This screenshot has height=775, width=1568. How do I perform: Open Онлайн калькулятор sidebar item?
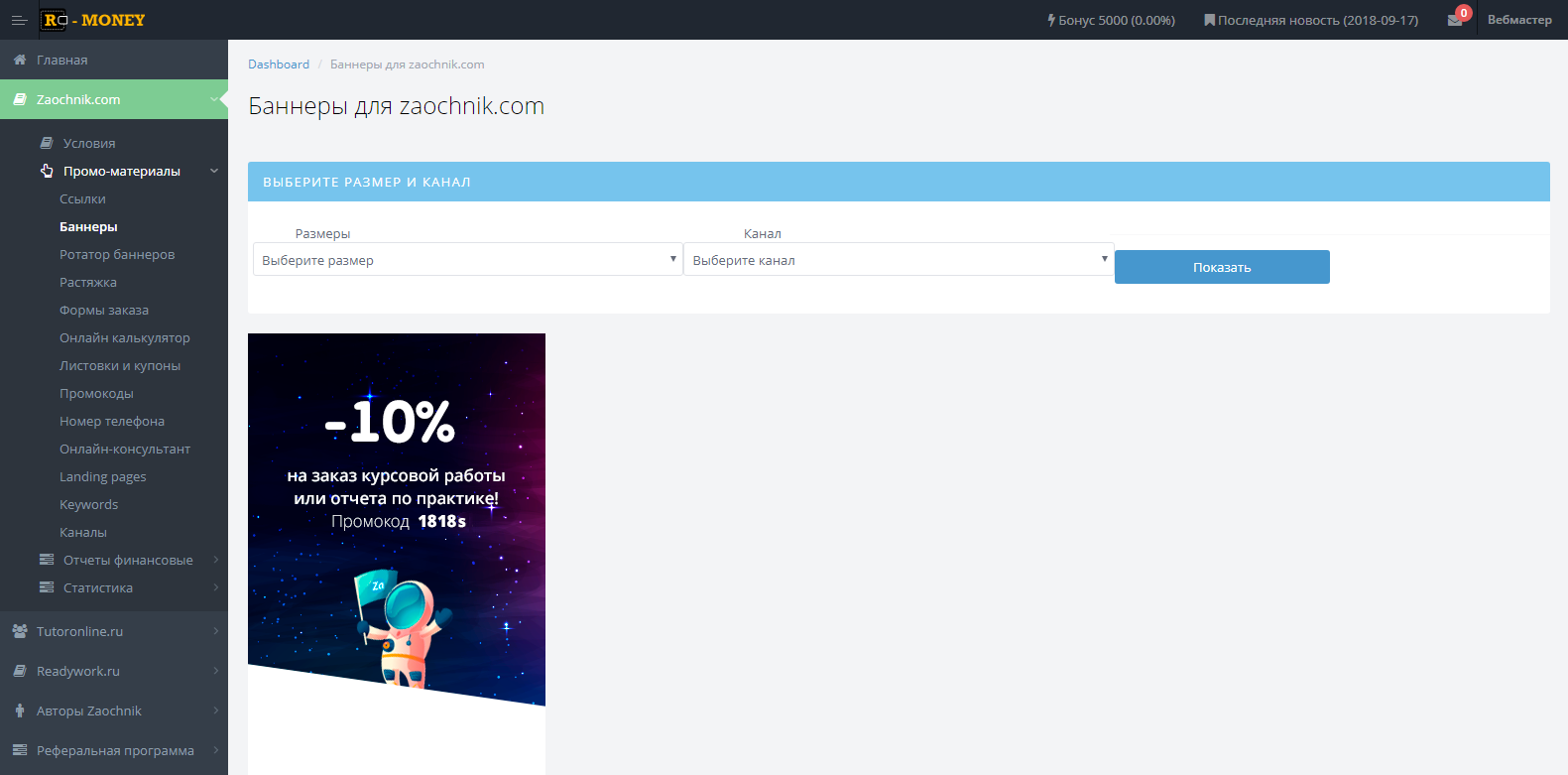[x=125, y=337]
